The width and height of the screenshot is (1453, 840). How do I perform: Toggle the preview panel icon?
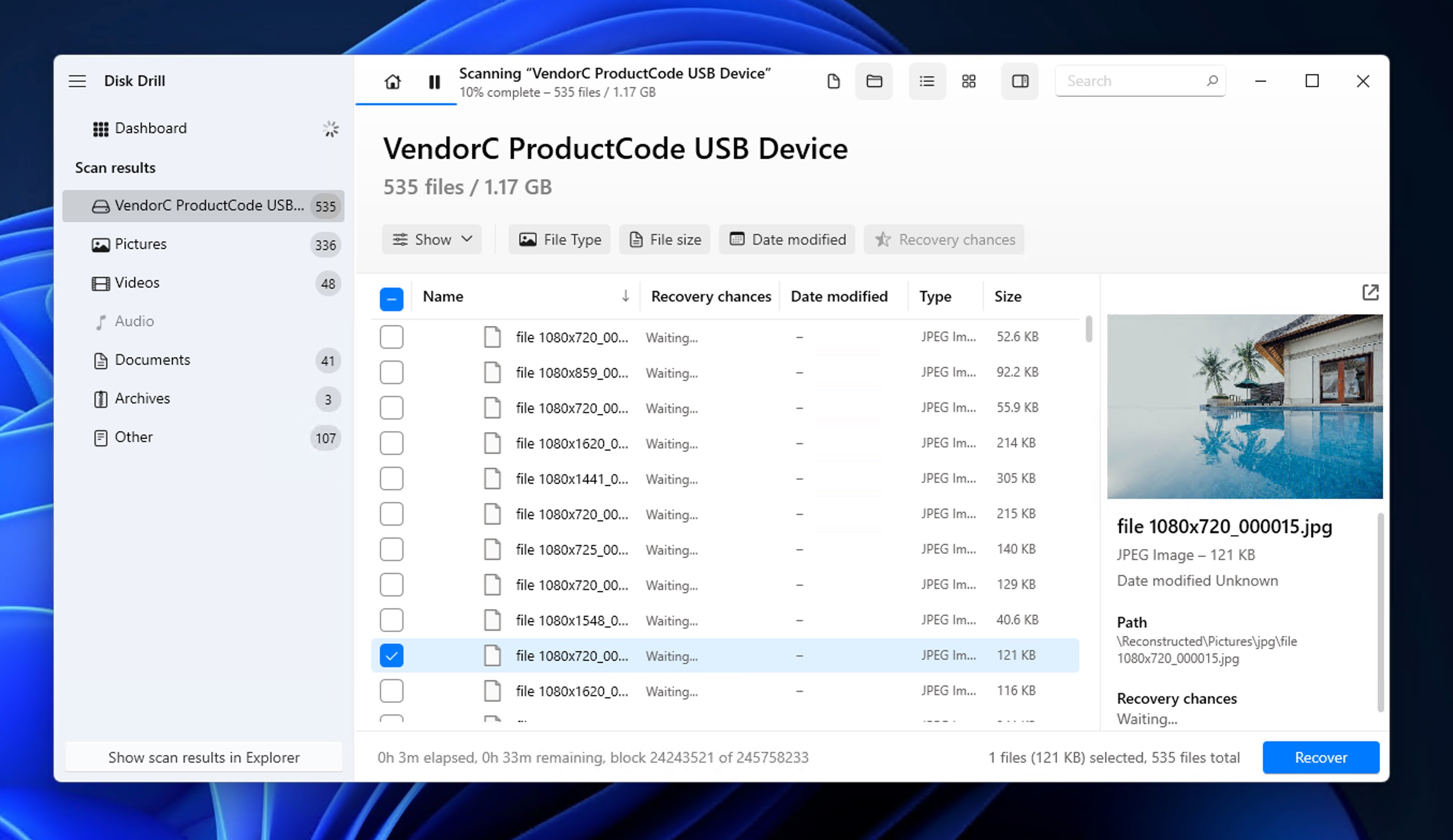tap(1019, 82)
